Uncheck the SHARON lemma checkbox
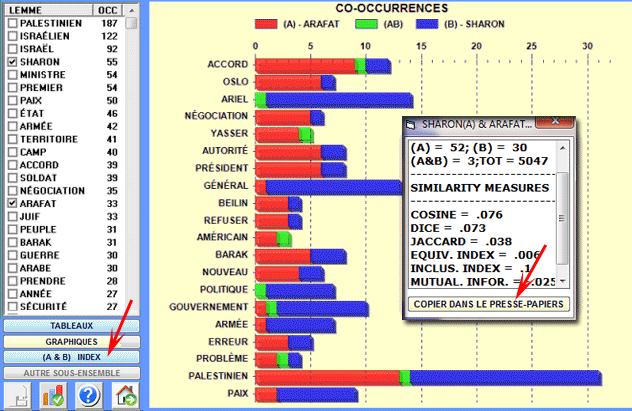Screen dimensions: 632x411 click(11, 62)
